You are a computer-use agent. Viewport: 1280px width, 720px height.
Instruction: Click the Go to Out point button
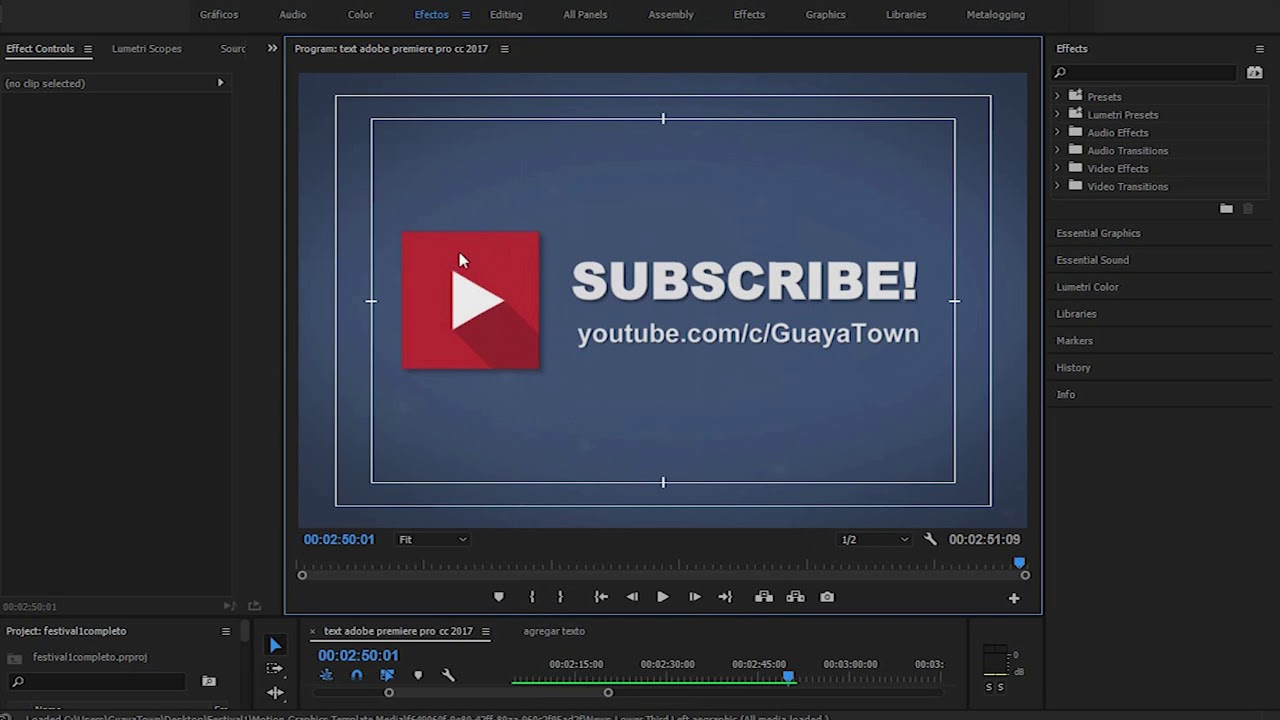[x=725, y=597]
